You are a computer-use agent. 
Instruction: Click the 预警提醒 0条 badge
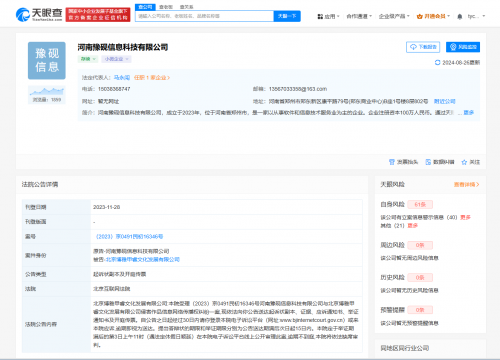[420, 310]
